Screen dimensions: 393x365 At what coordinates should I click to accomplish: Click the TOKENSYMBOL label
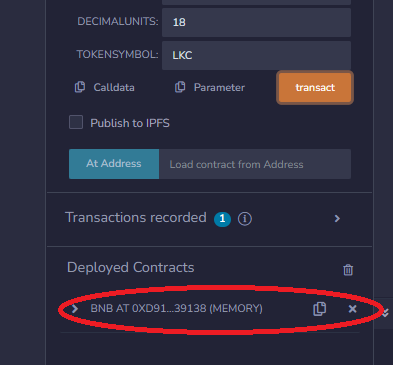[x=117, y=54]
